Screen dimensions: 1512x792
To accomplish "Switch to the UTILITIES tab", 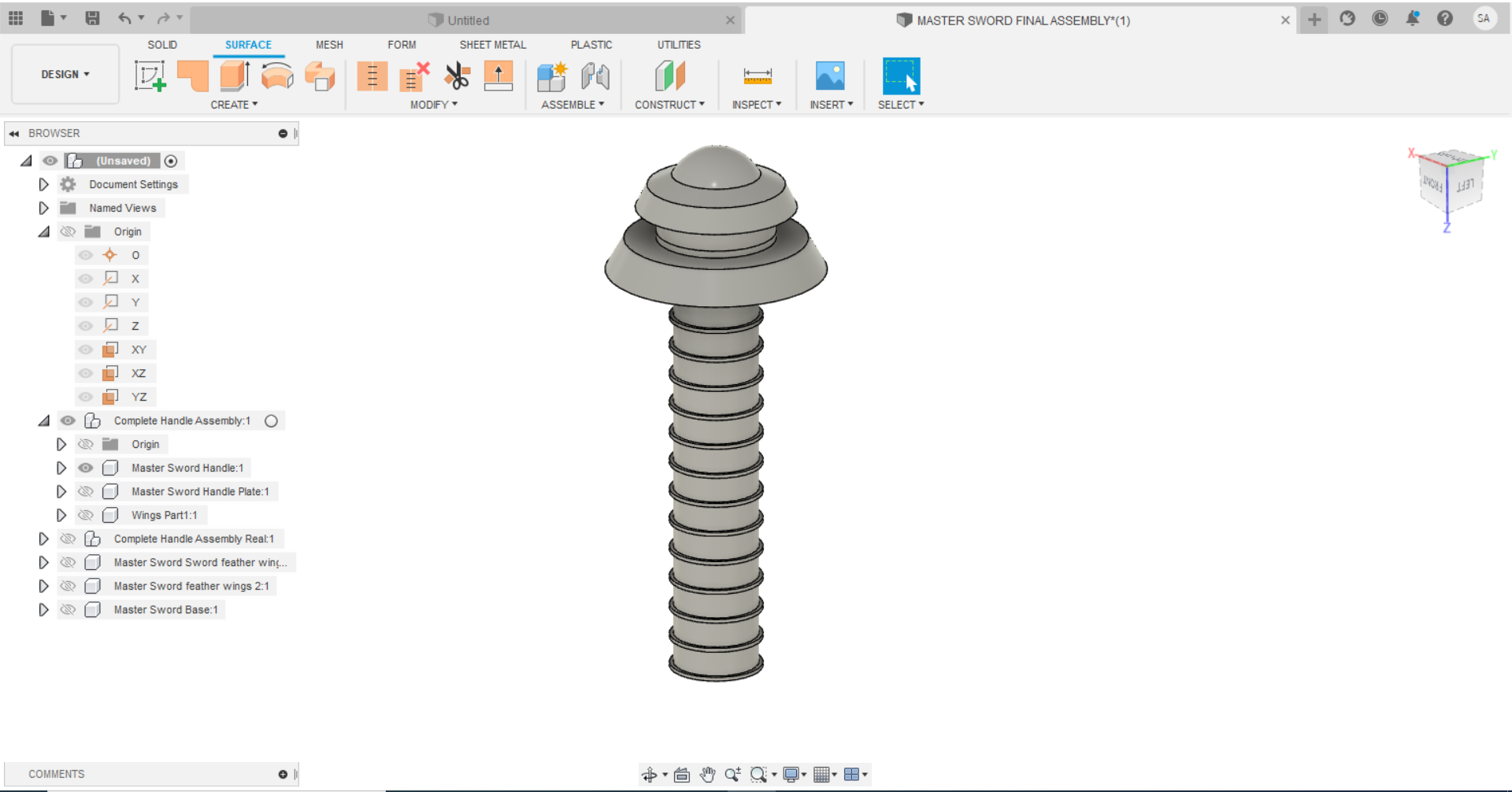I will tap(679, 45).
